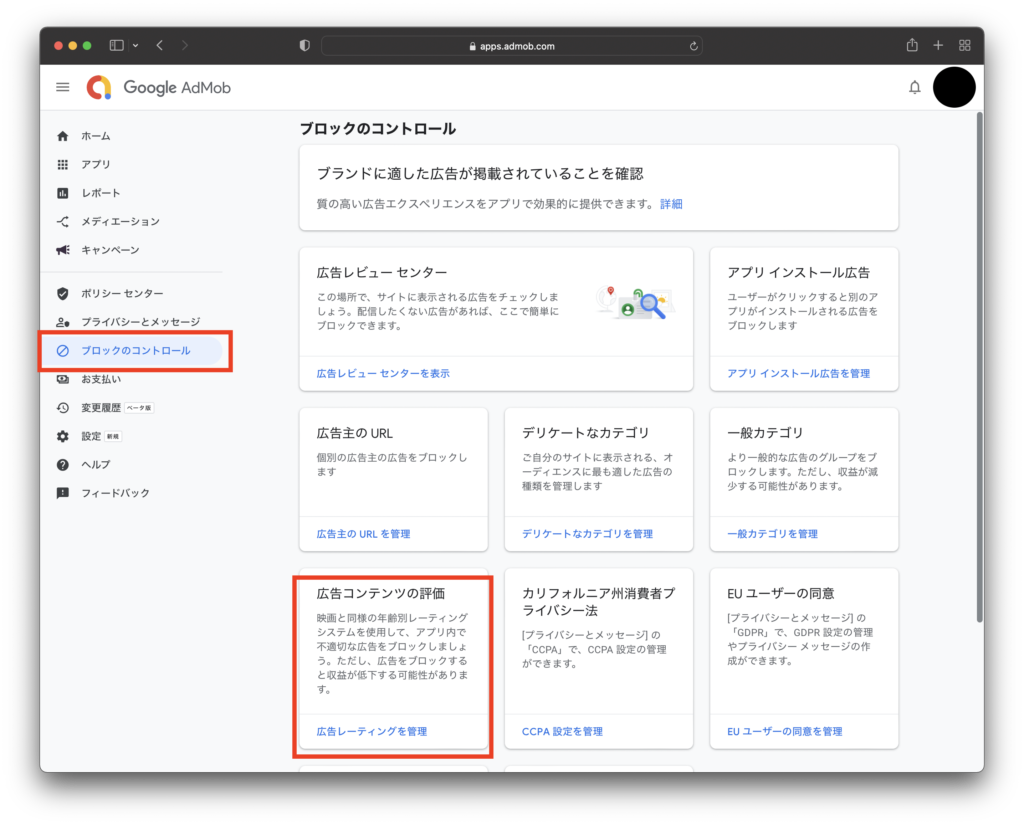1024x825 pixels.
Task: Click the Apps grid icon in sidebar
Action: [63, 164]
